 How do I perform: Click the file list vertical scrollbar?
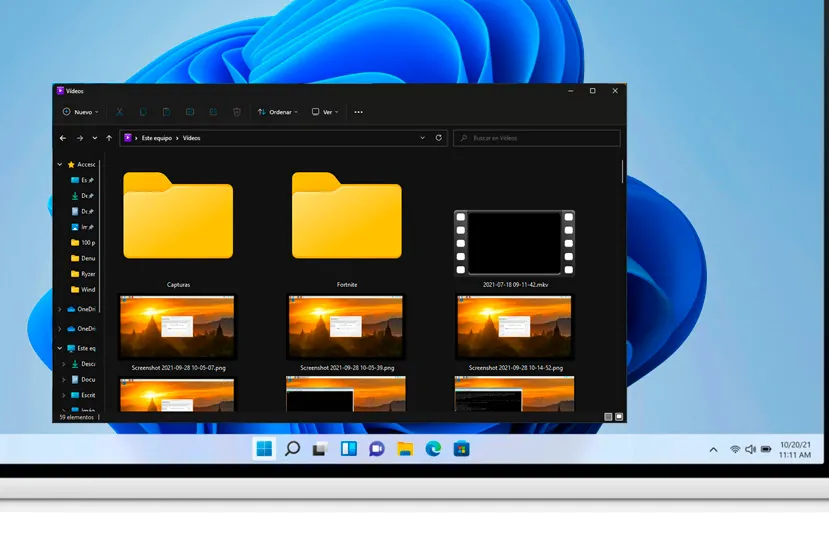point(622,172)
